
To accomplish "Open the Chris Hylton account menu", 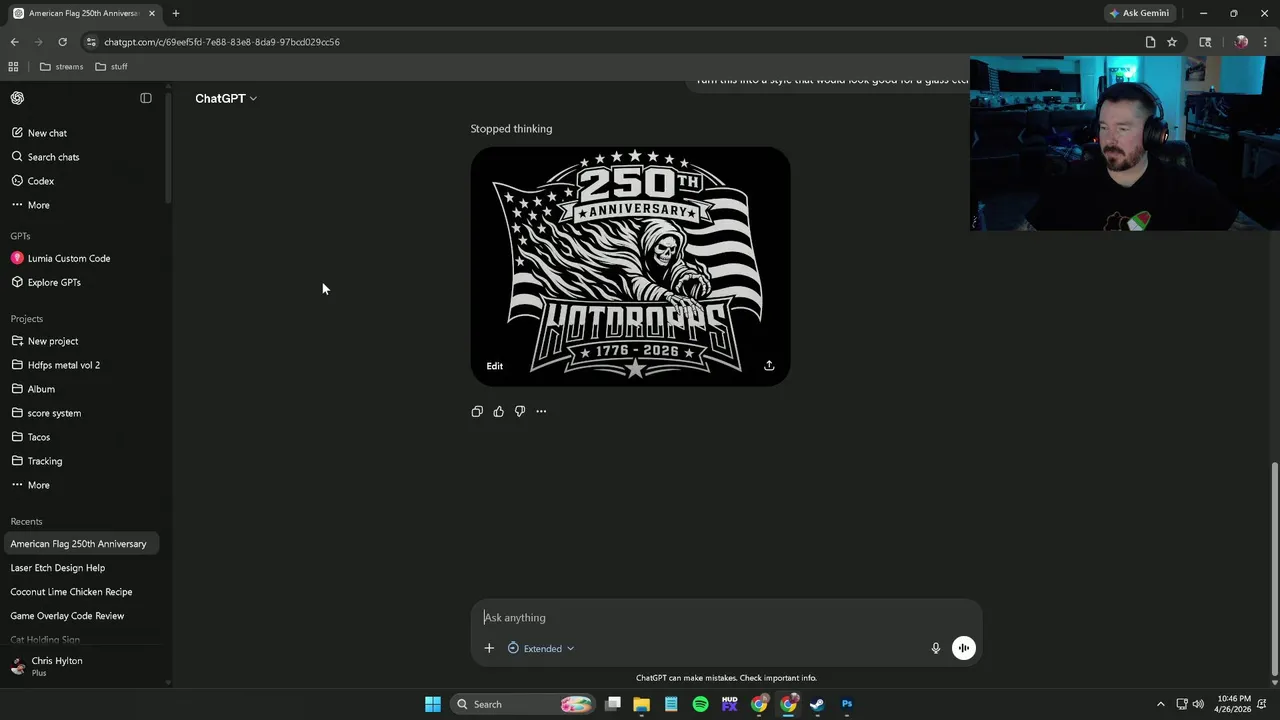I will (80, 666).
